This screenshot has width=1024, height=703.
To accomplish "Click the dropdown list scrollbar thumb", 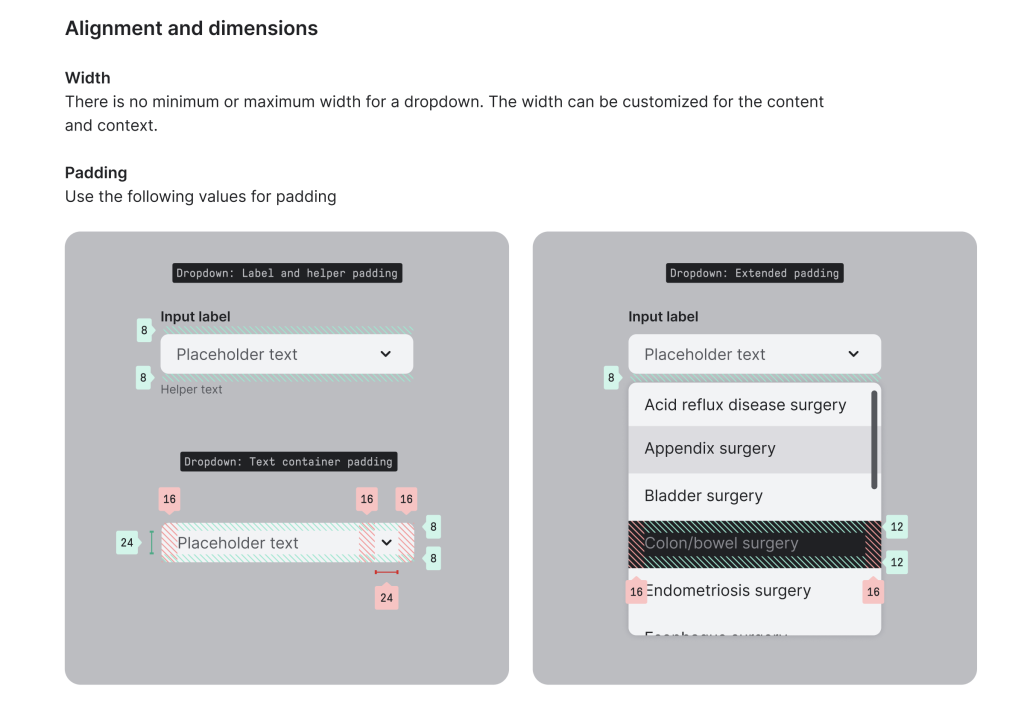I will 874,439.
